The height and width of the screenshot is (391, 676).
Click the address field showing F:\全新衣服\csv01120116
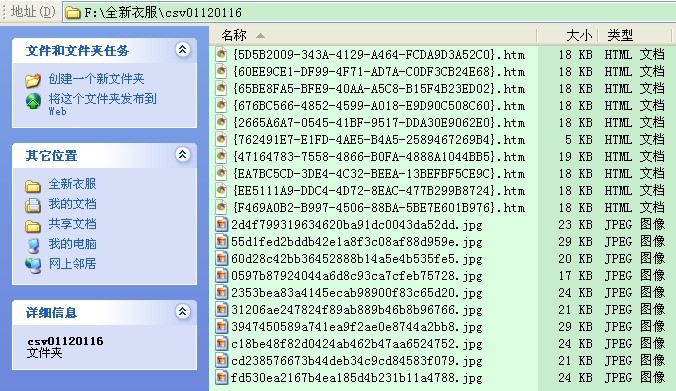(x=369, y=13)
